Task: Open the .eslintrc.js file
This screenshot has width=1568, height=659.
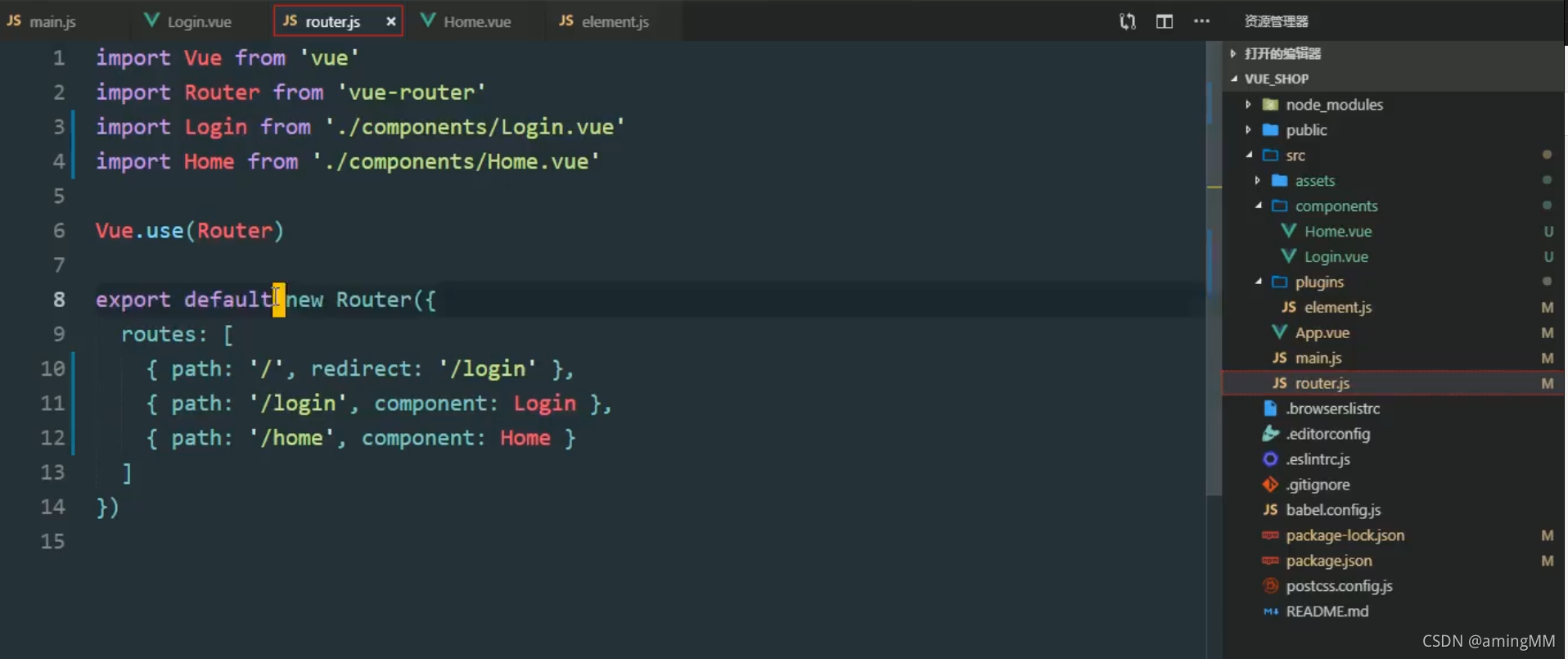Action: point(1318,459)
